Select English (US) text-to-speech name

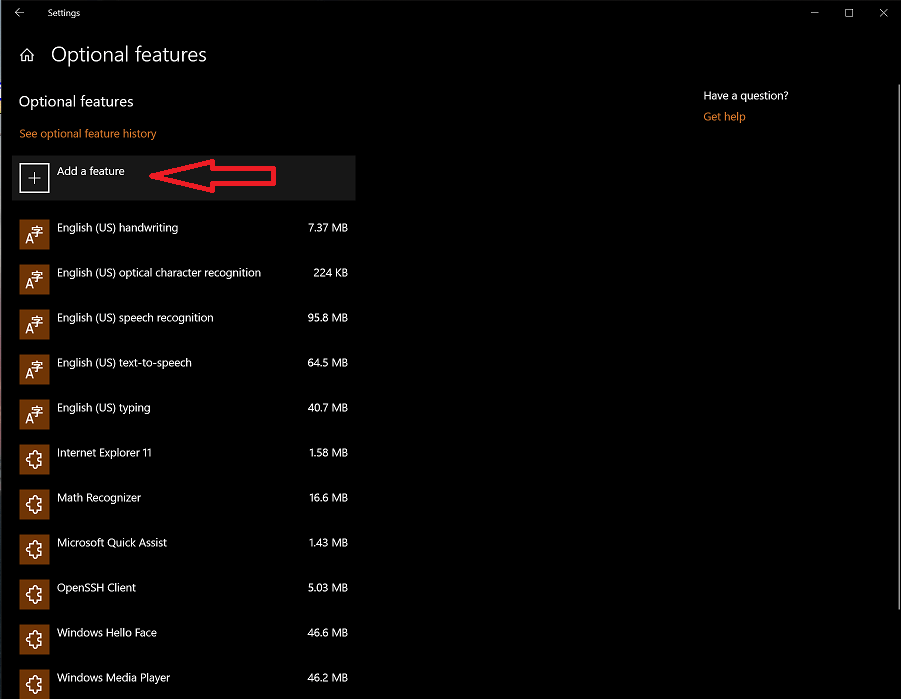click(124, 363)
